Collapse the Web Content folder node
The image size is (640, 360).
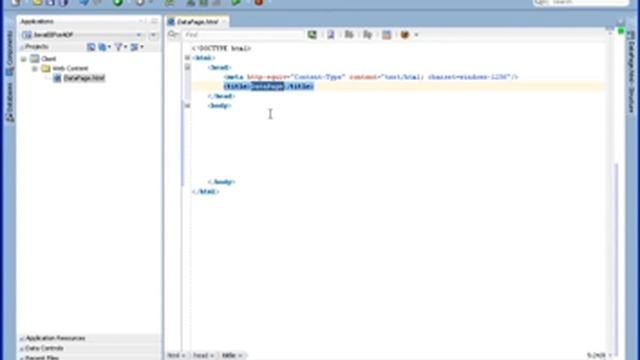35,68
